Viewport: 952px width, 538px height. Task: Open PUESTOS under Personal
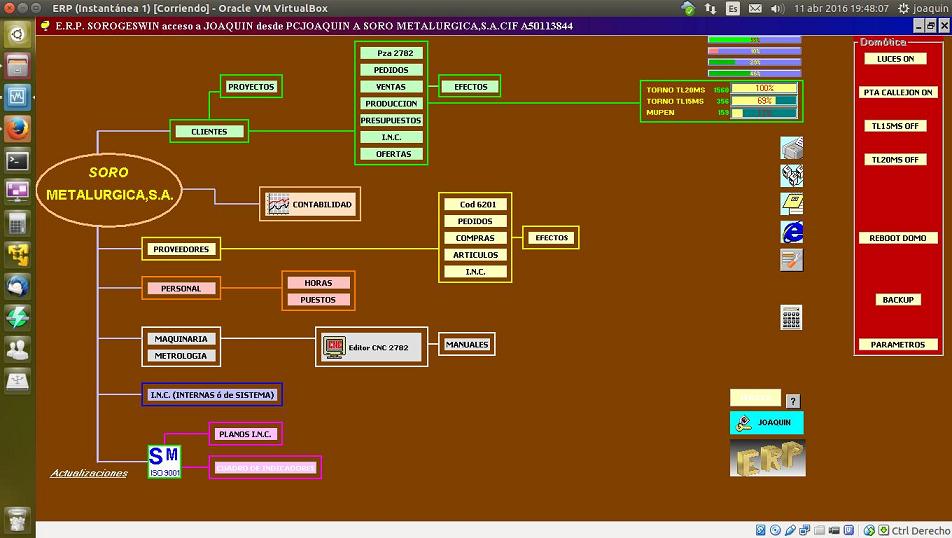pyautogui.click(x=318, y=300)
